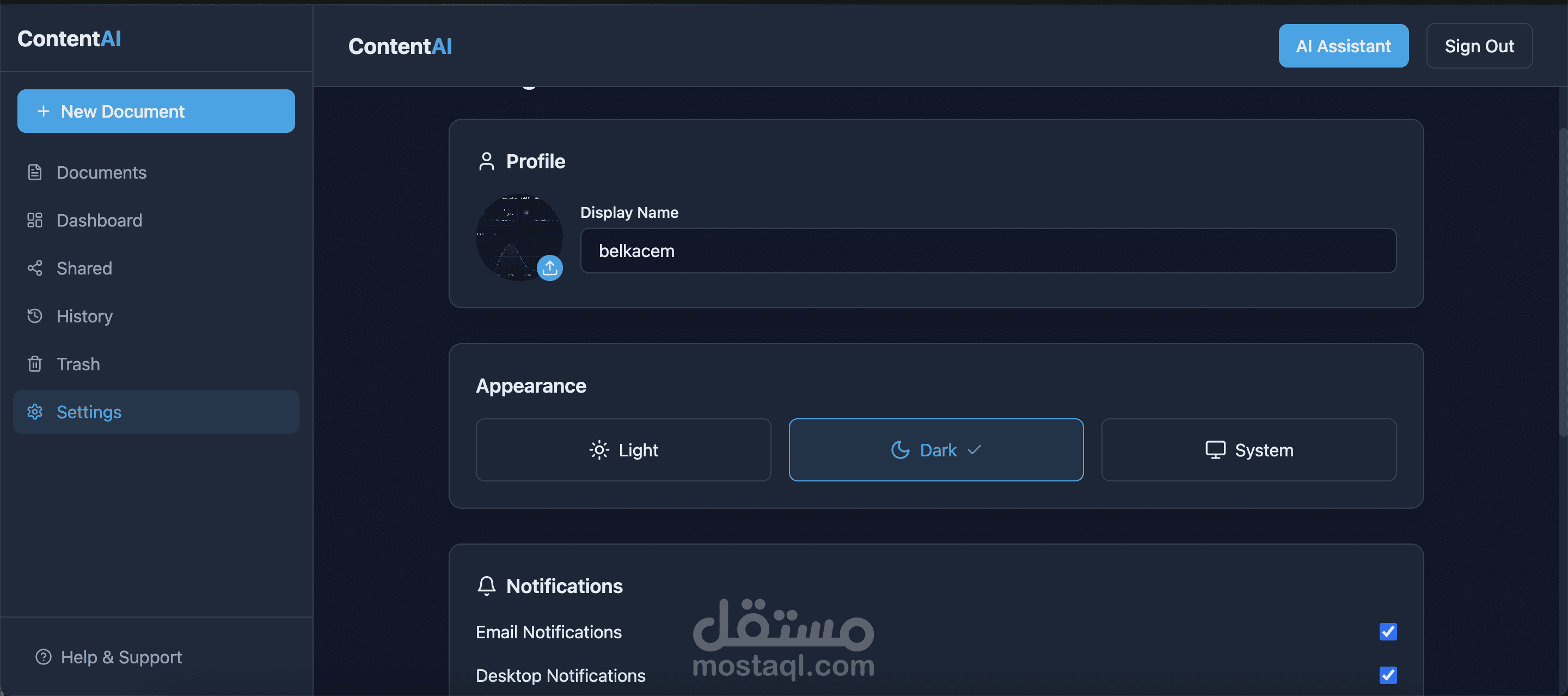Screen dimensions: 1568x696
Task: Select the System appearance option
Action: click(1249, 450)
